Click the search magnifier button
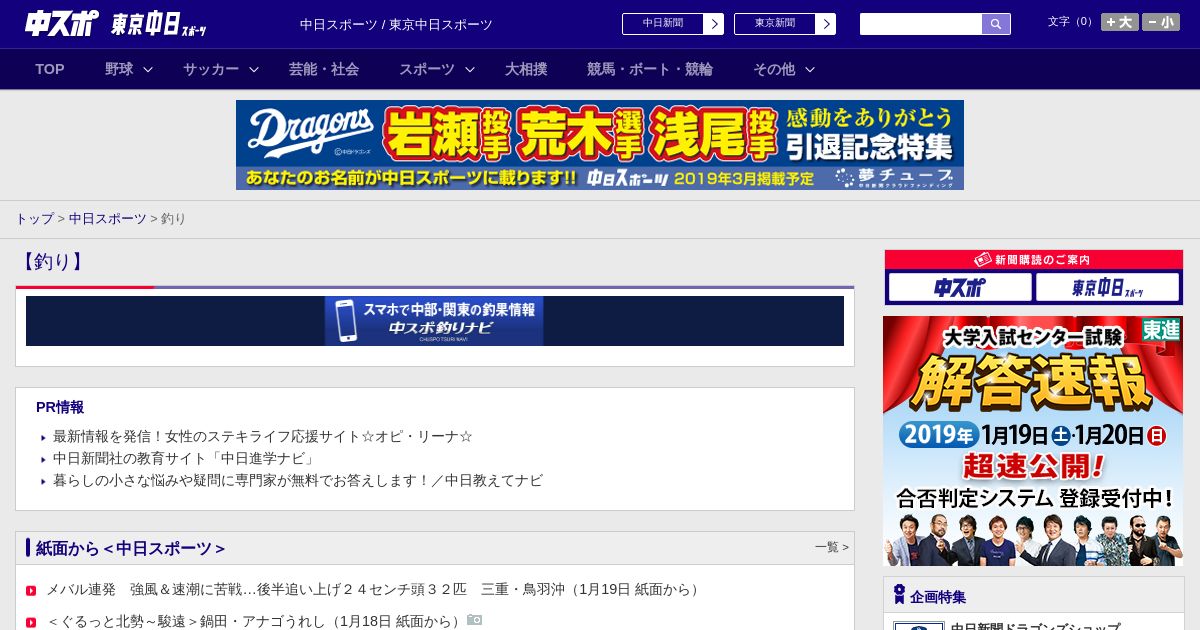The height and width of the screenshot is (630, 1200). [996, 24]
